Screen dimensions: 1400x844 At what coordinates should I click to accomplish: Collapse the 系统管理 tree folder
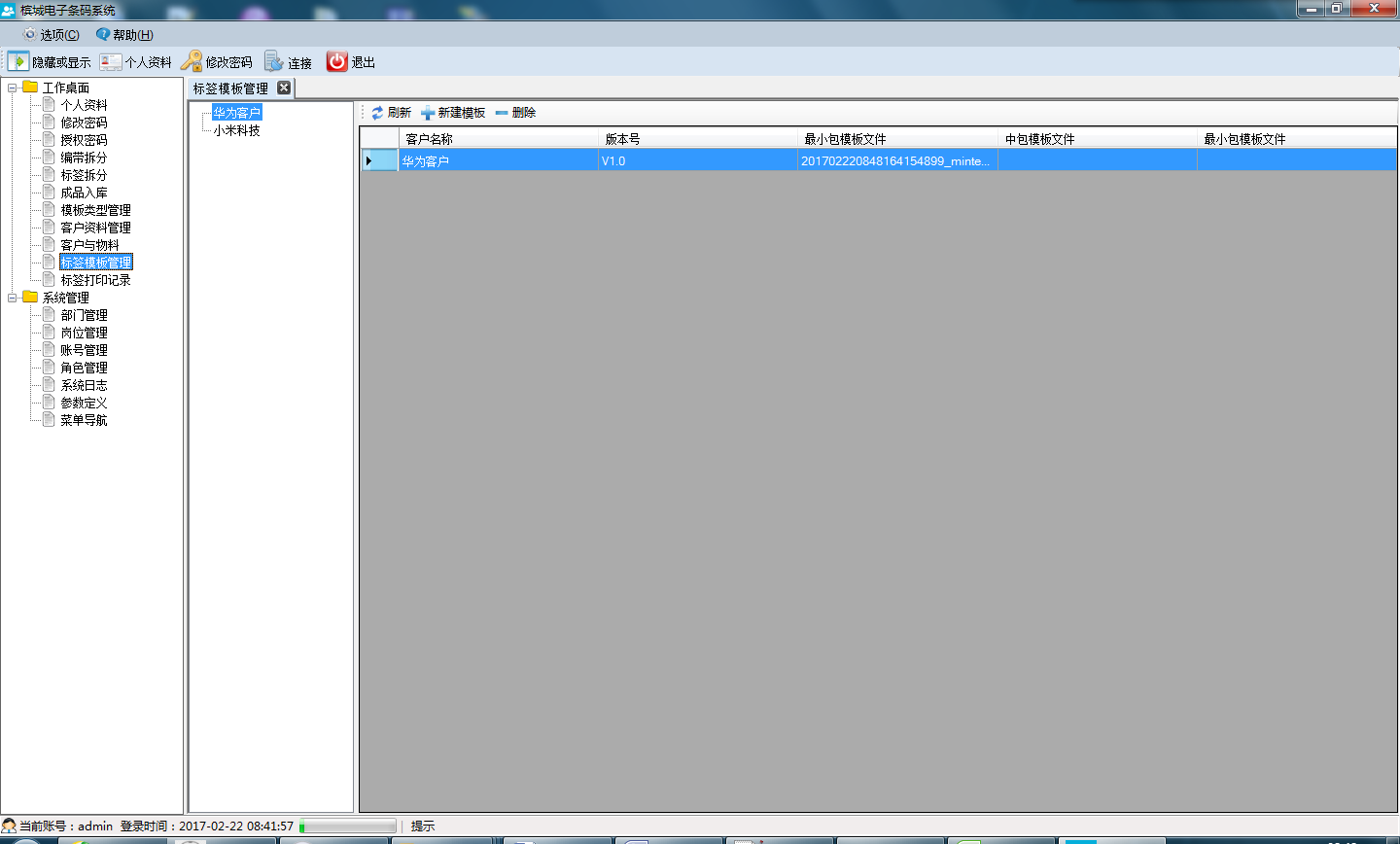[x=13, y=298]
